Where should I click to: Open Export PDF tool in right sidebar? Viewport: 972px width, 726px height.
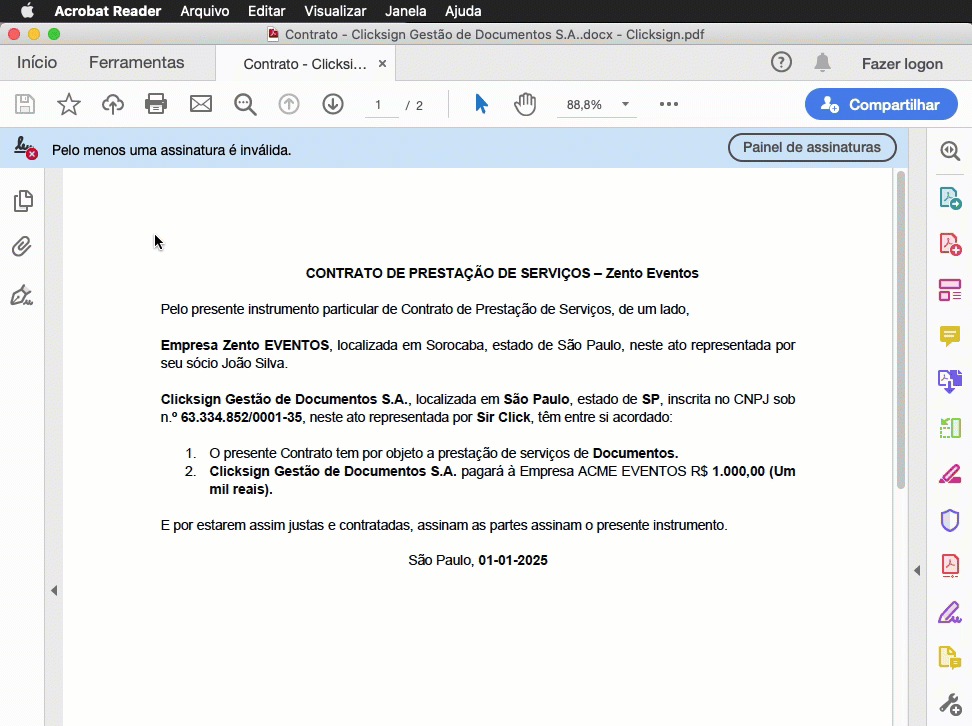point(950,198)
